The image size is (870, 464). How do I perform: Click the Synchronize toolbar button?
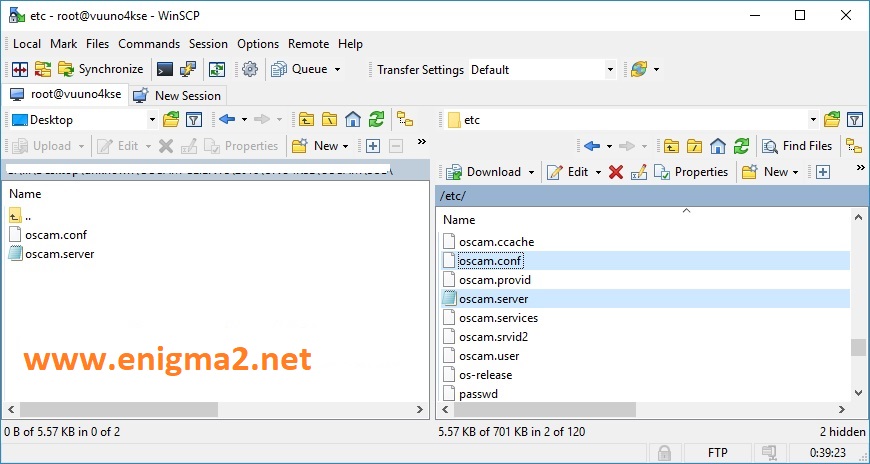click(x=100, y=69)
